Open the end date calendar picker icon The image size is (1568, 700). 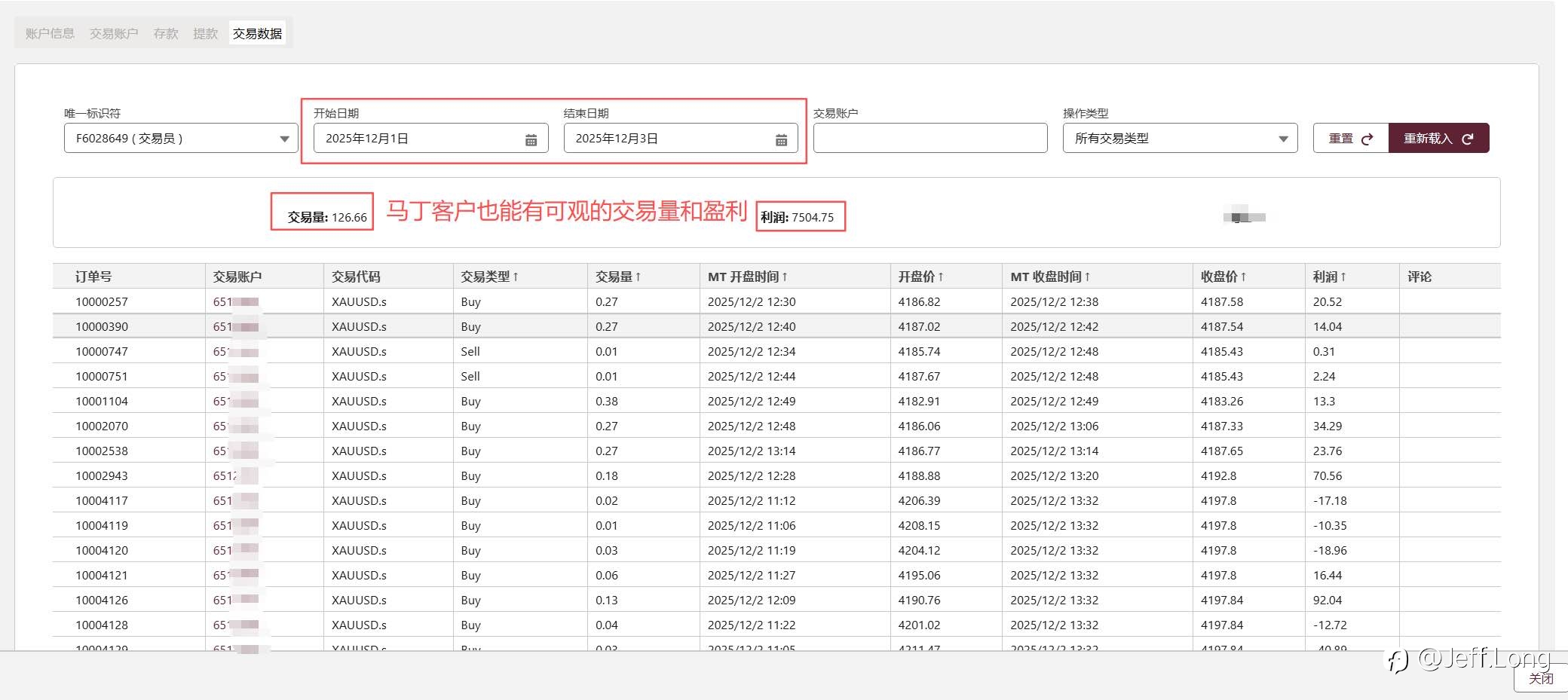[781, 139]
